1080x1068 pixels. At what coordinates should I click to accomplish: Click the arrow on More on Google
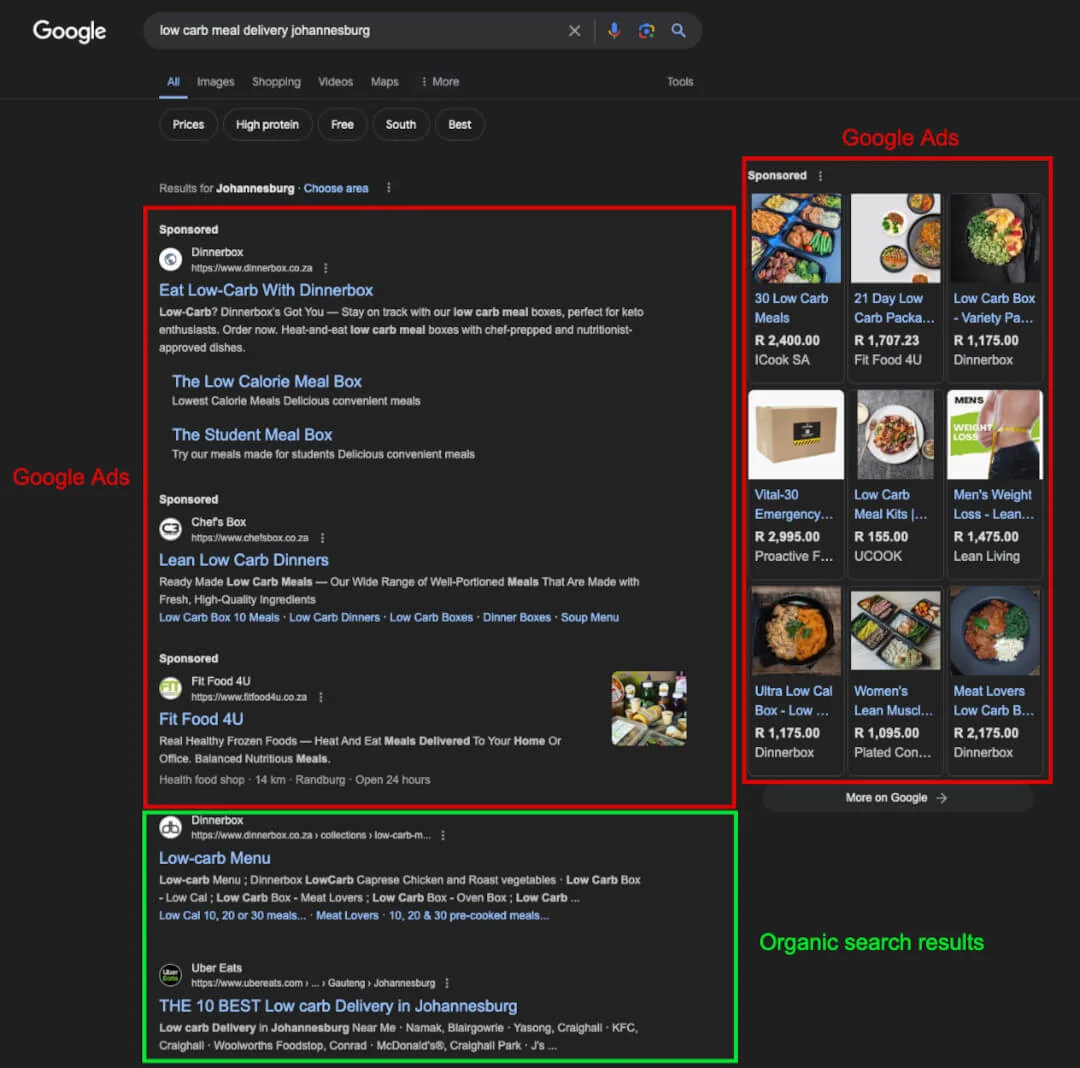pos(942,797)
